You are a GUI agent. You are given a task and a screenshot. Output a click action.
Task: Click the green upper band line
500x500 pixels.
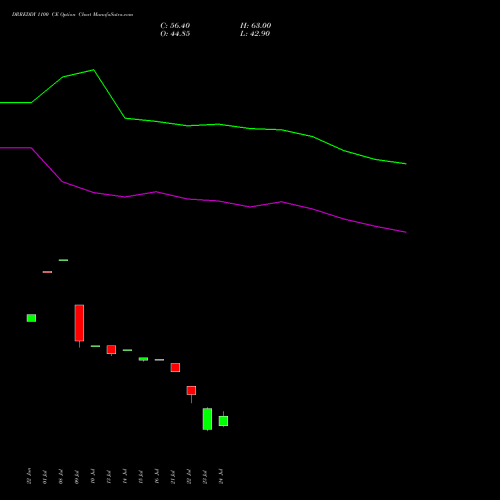(x=203, y=125)
